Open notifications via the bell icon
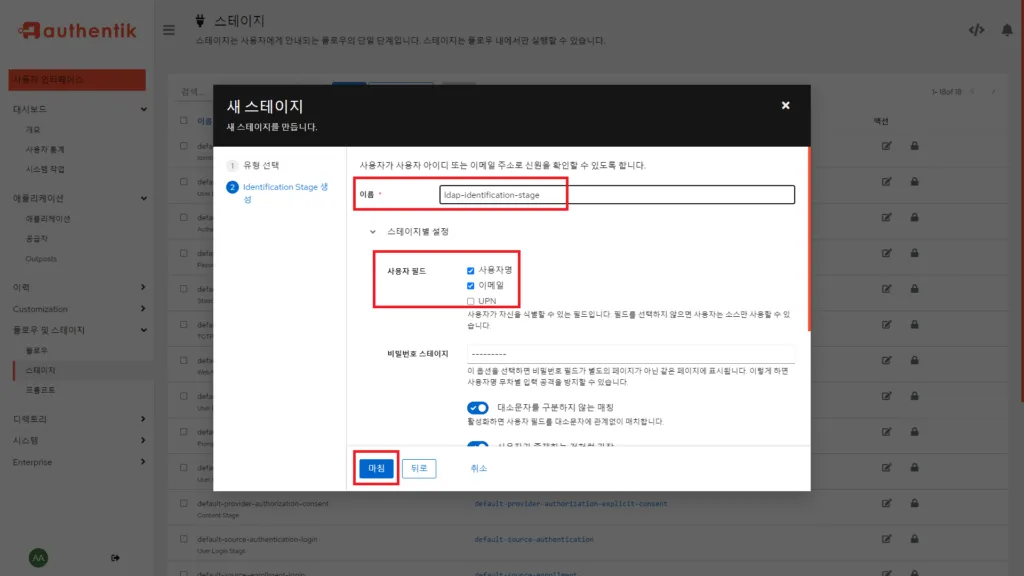 click(1007, 31)
